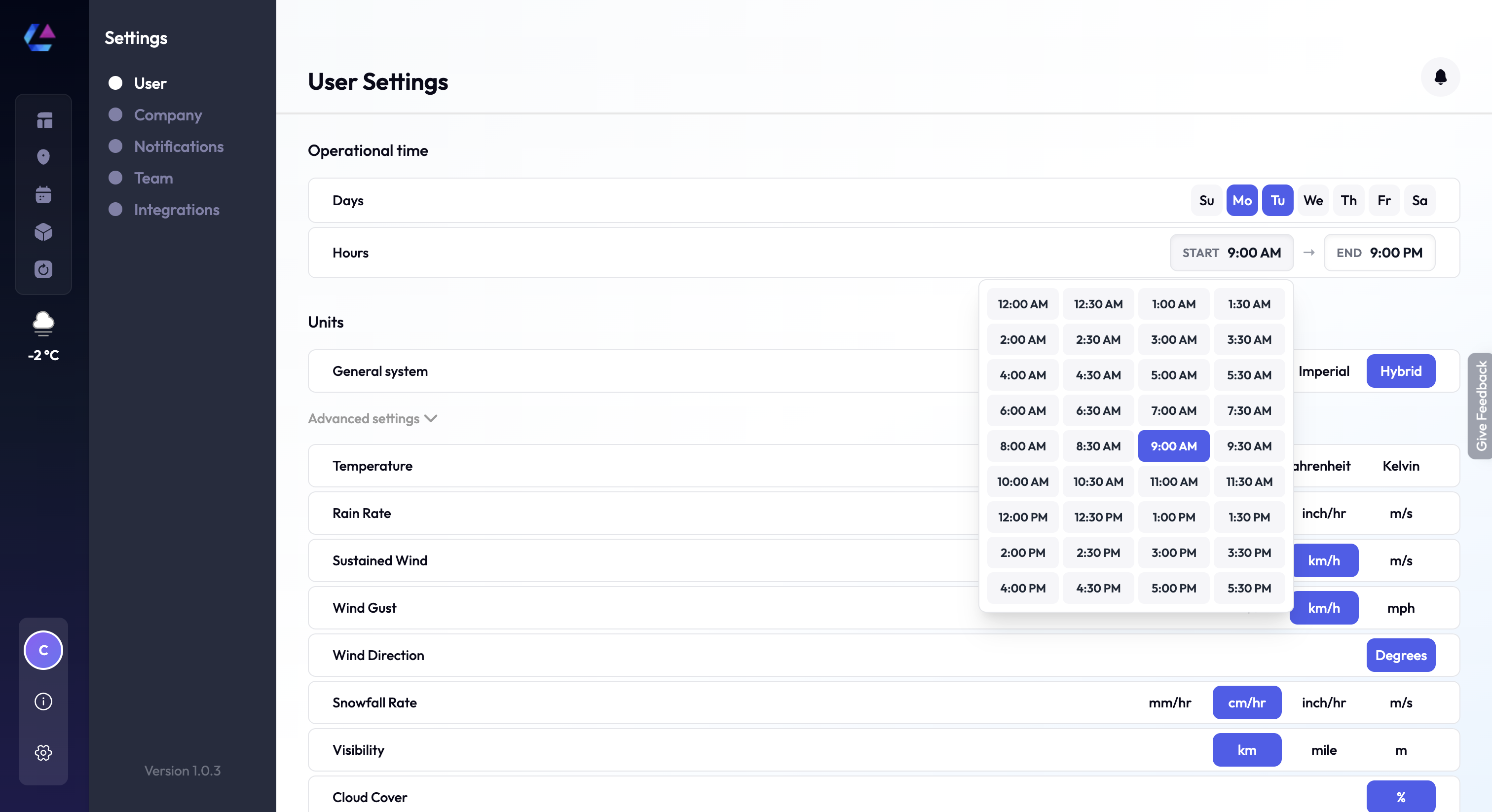Select the refresh timer icon in sidebar
1492x812 pixels.
(43, 269)
